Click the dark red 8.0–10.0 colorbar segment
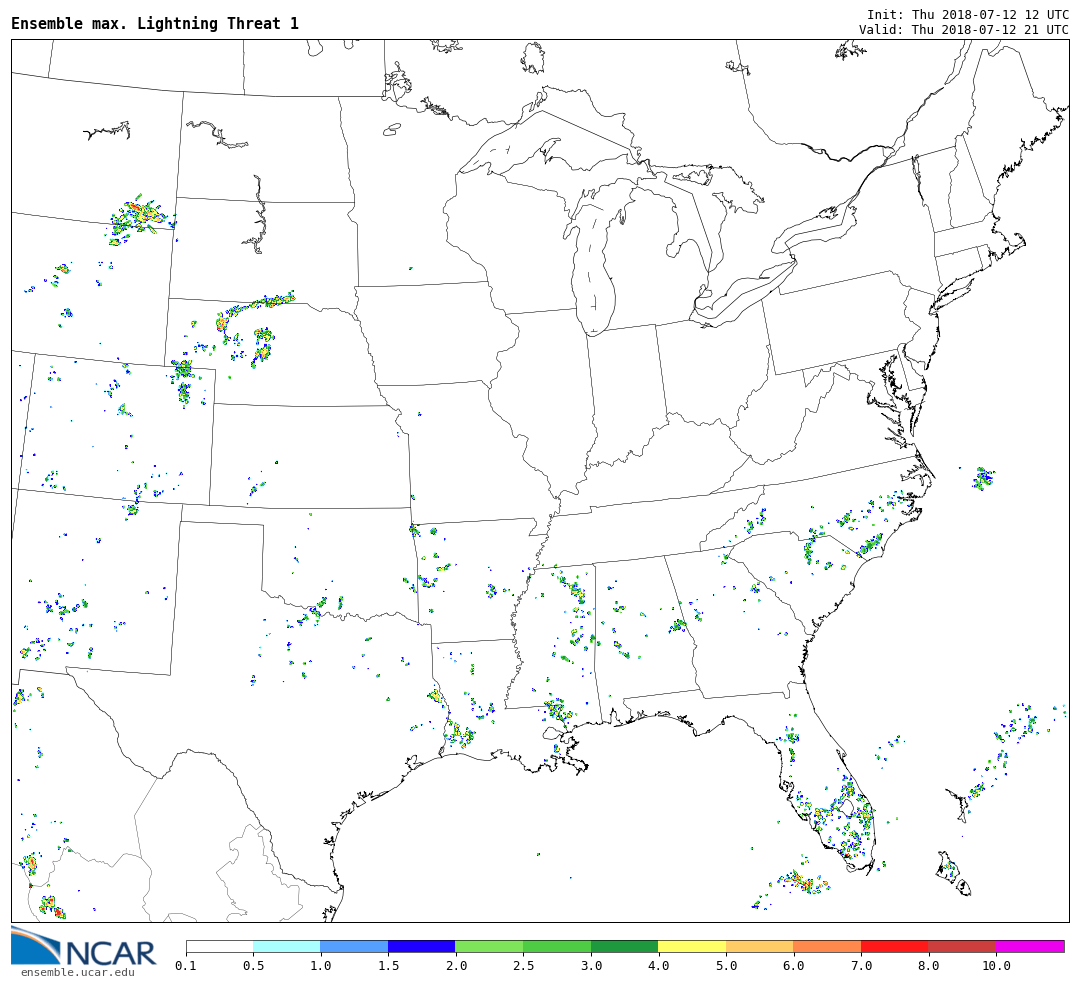 click(x=962, y=946)
